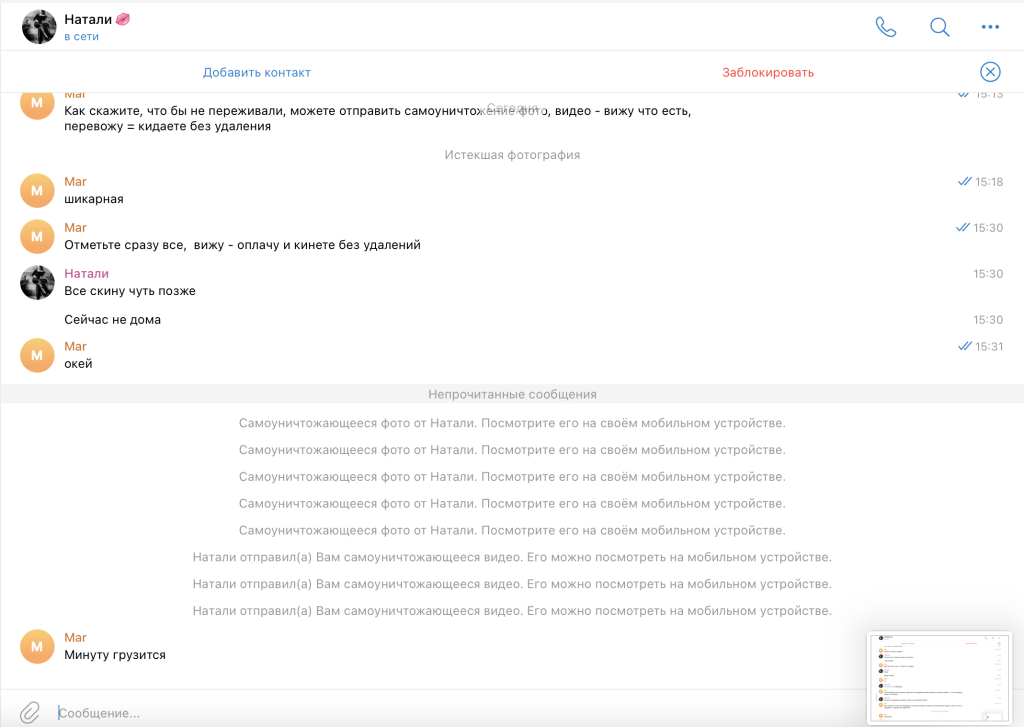The width and height of the screenshot is (1024, 727).
Task: Click the 'Сейчас не дома' message
Action: point(112,320)
